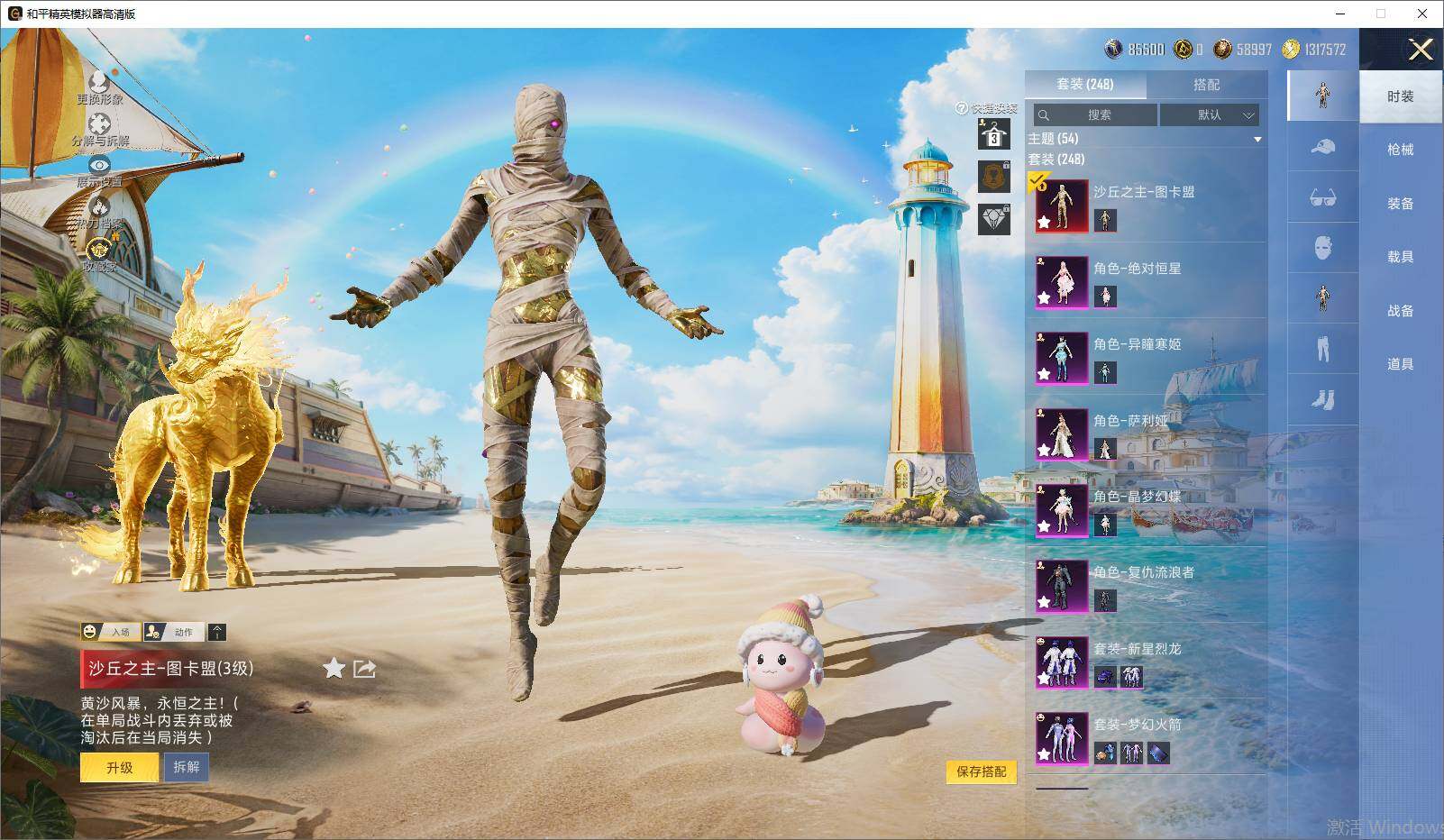Select the 套装-梦幻火箭 outfit thumbnail
The width and height of the screenshot is (1444, 840).
pos(1061,738)
